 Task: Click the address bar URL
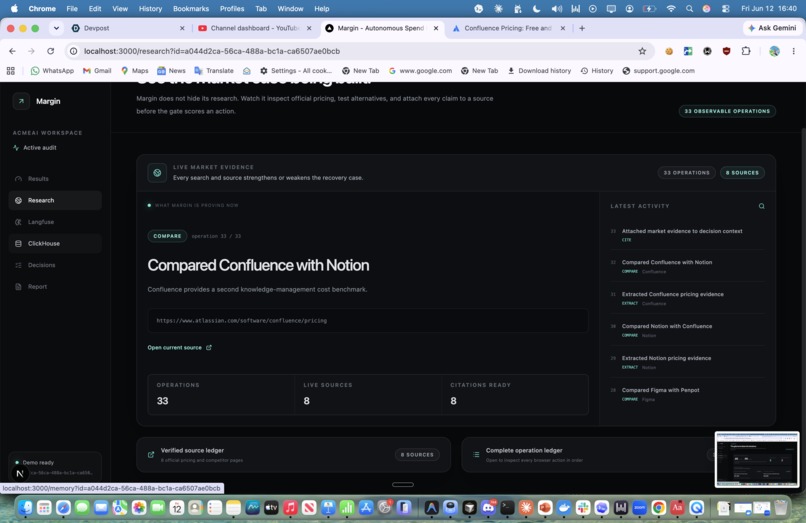(x=212, y=51)
